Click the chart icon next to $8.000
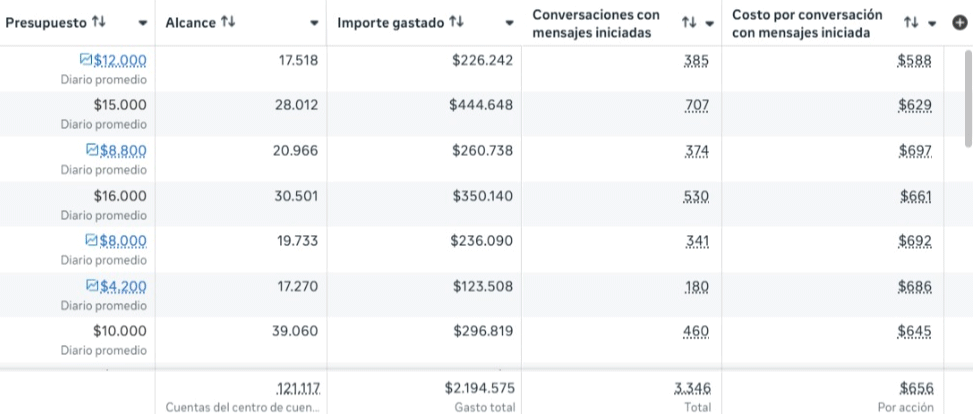 click(x=92, y=240)
